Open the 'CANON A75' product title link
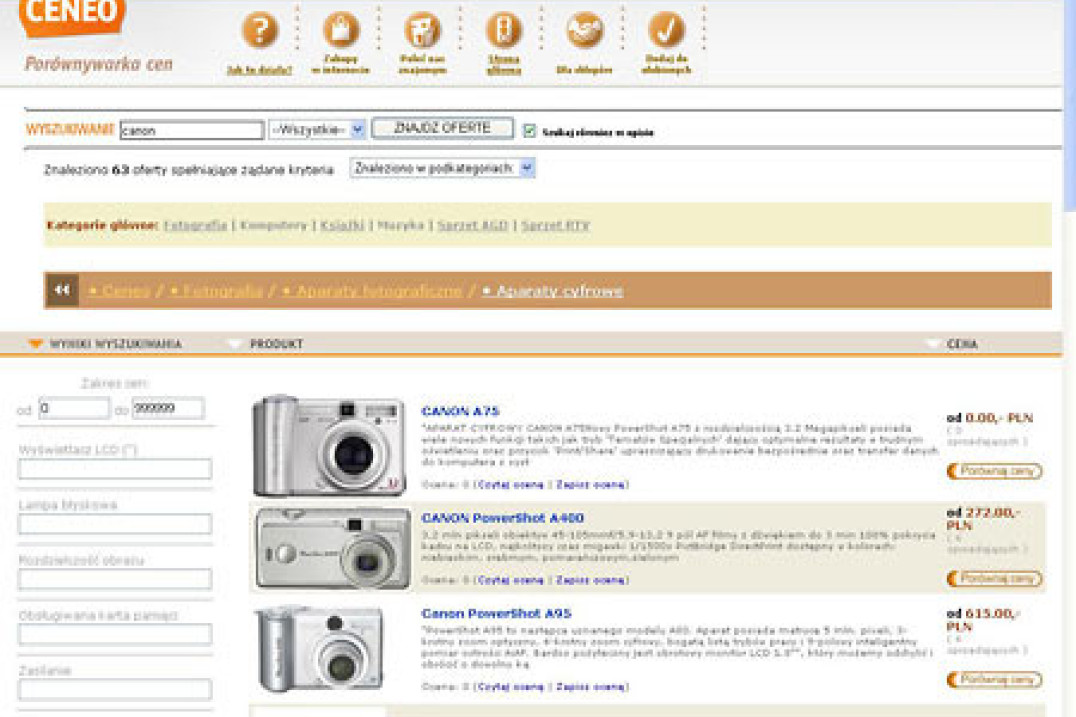The height and width of the screenshot is (717, 1076). [x=460, y=411]
